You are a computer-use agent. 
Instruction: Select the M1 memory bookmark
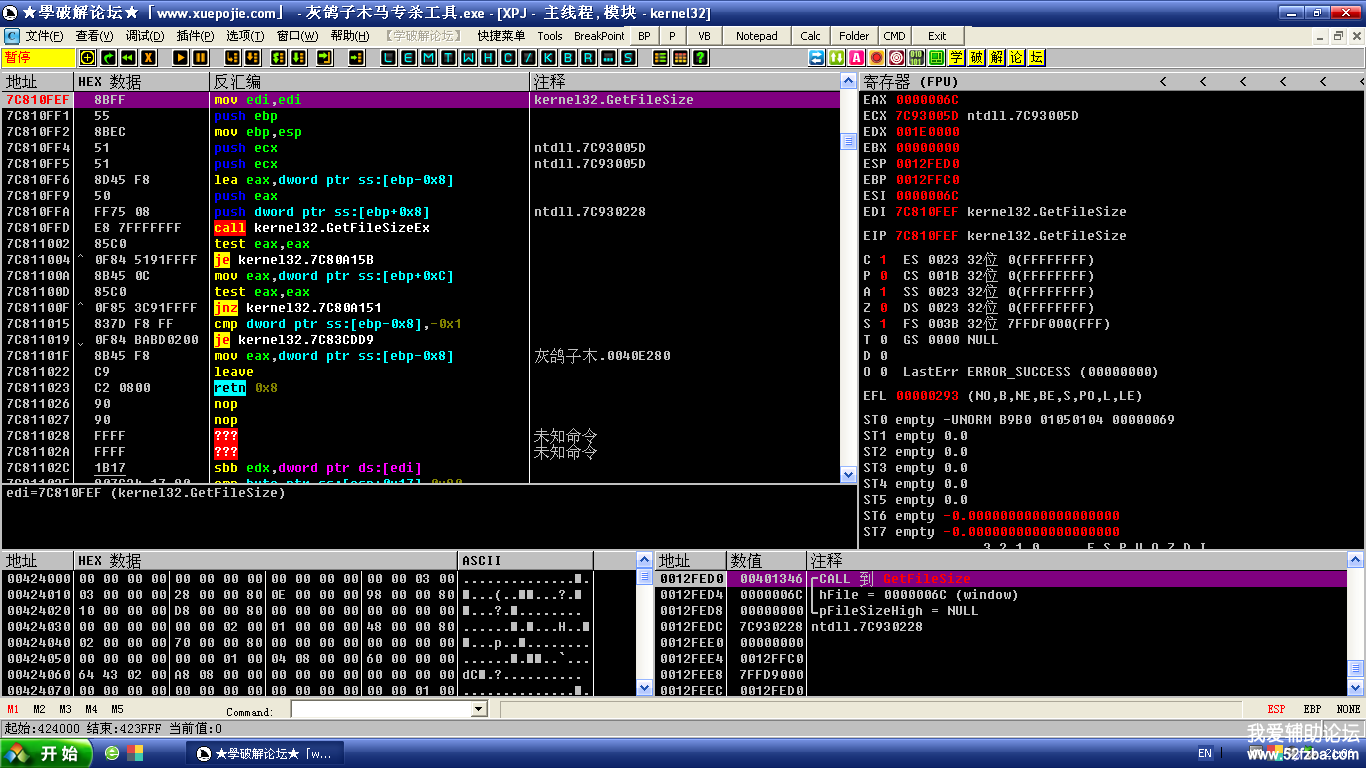point(13,709)
